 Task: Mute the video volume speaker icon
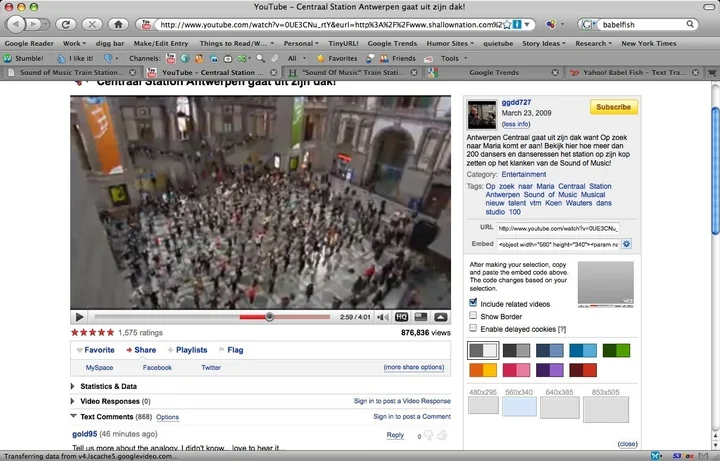[x=382, y=317]
